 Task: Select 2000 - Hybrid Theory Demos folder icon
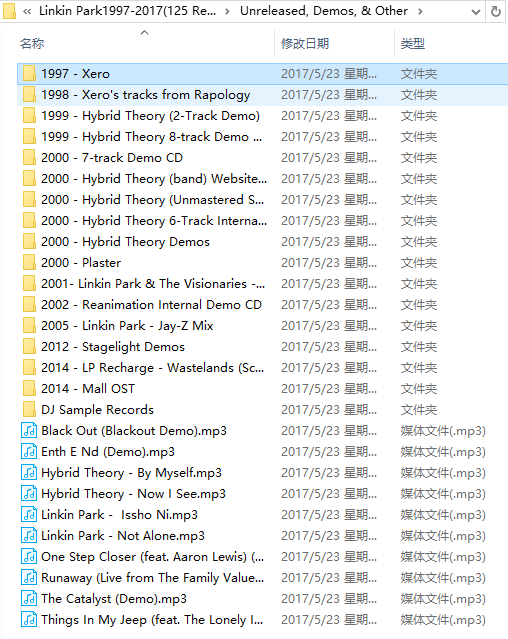[29, 242]
